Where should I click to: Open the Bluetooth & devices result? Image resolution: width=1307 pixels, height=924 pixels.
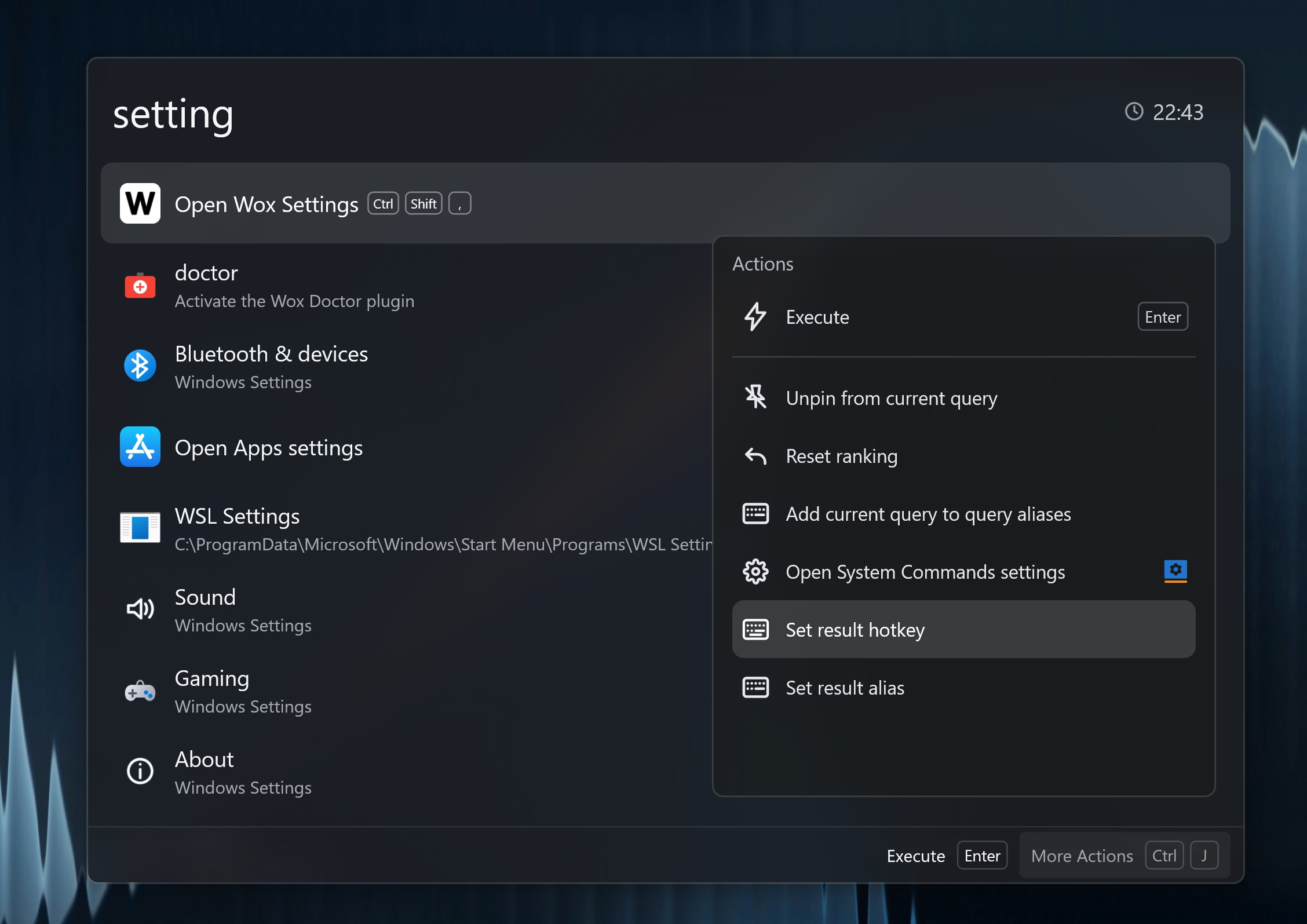(406, 366)
